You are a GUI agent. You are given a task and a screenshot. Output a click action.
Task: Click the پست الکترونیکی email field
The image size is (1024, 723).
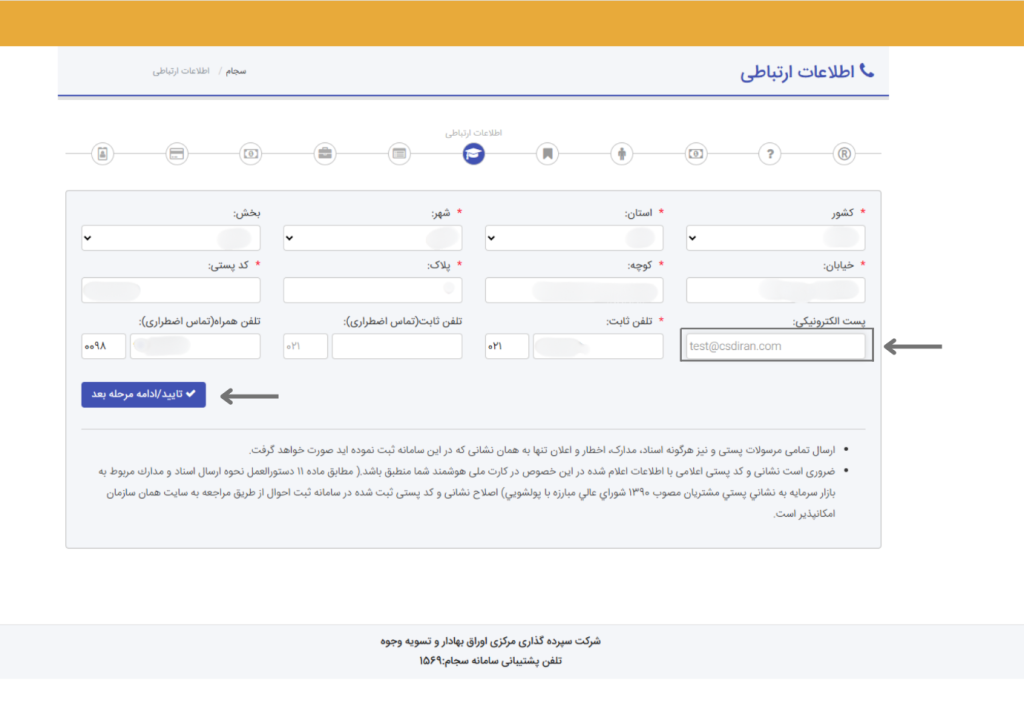[x=776, y=346]
